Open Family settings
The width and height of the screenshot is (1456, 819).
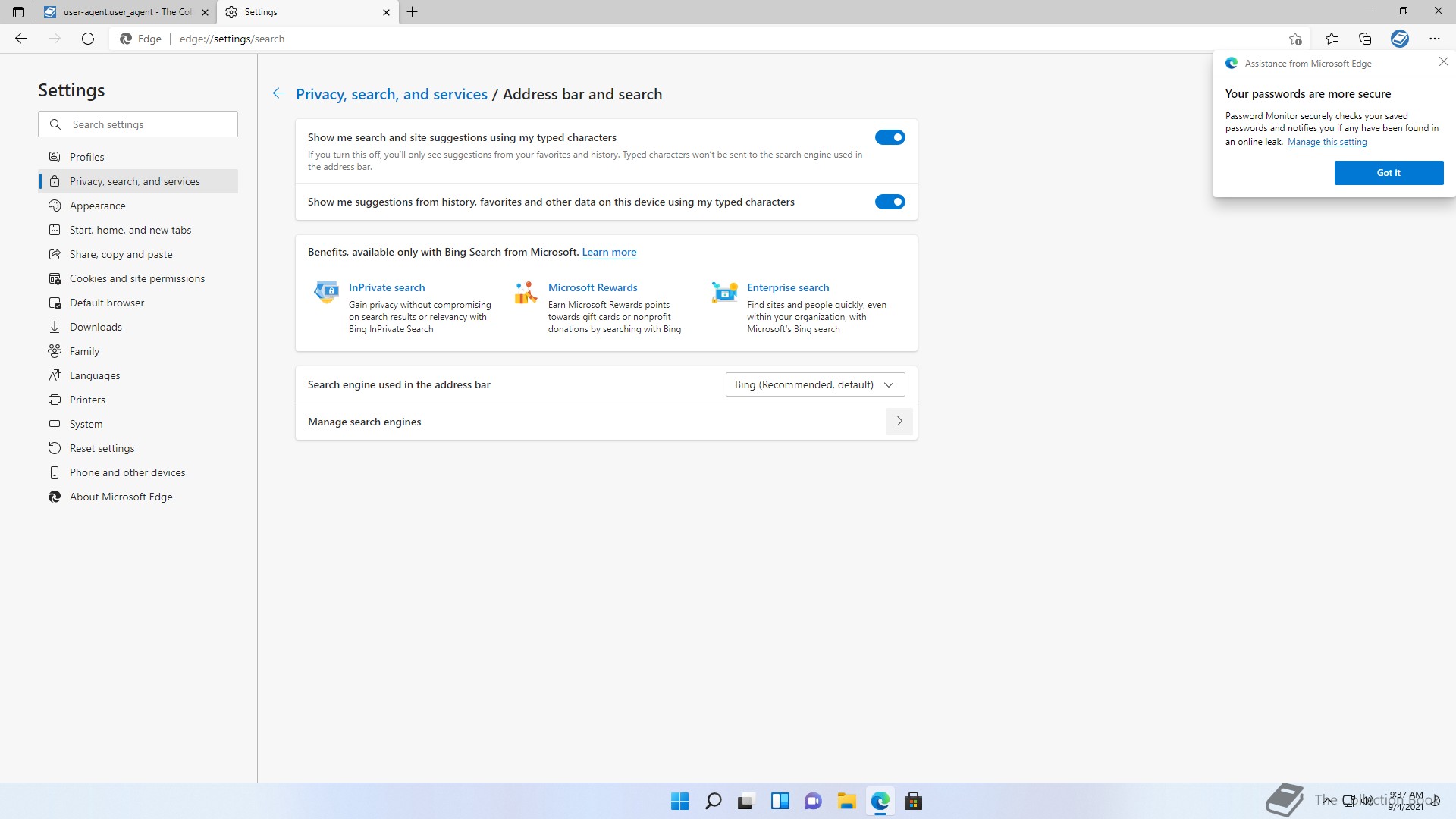coord(138,351)
